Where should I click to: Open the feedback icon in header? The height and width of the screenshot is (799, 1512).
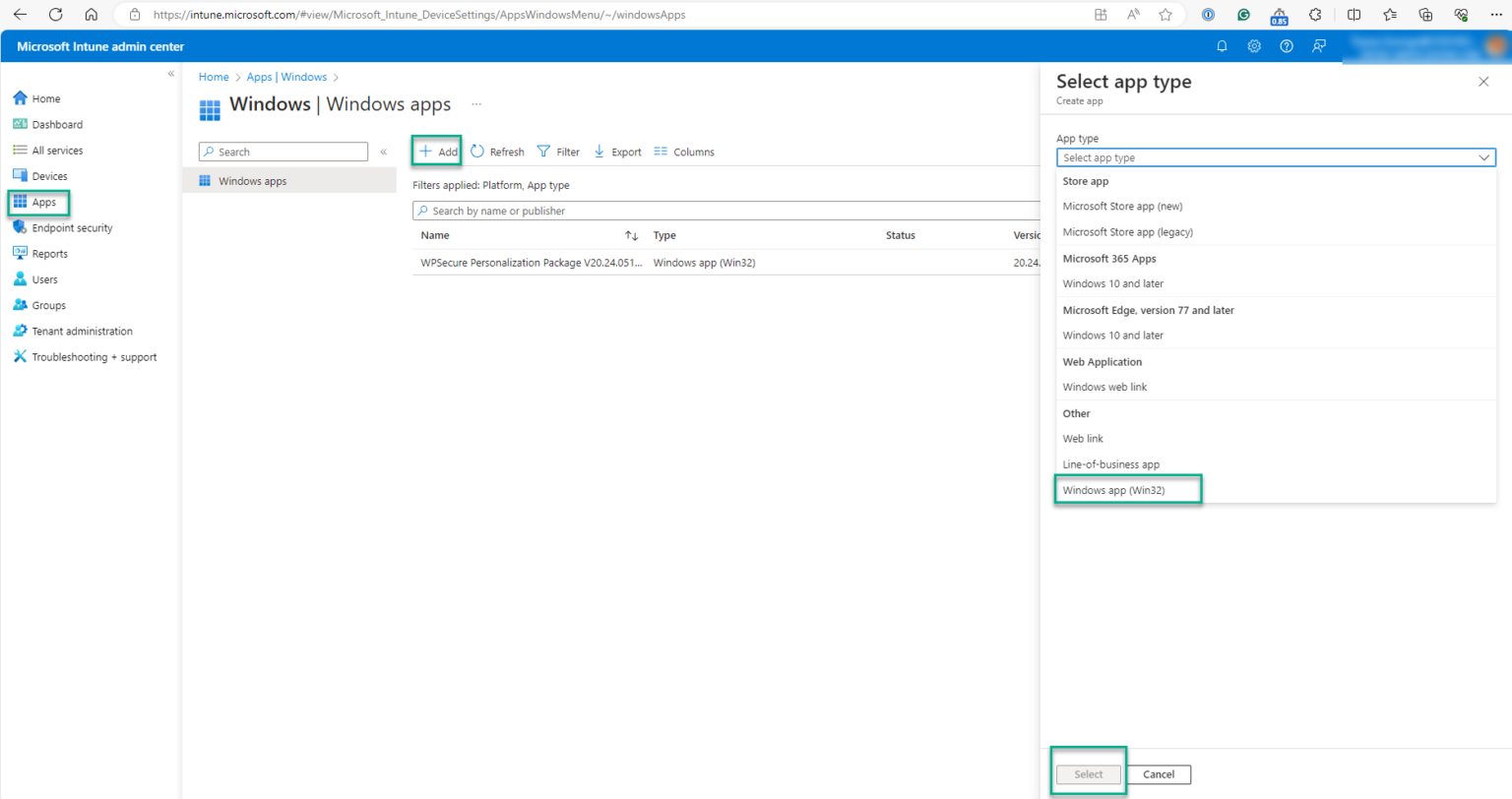[x=1318, y=46]
